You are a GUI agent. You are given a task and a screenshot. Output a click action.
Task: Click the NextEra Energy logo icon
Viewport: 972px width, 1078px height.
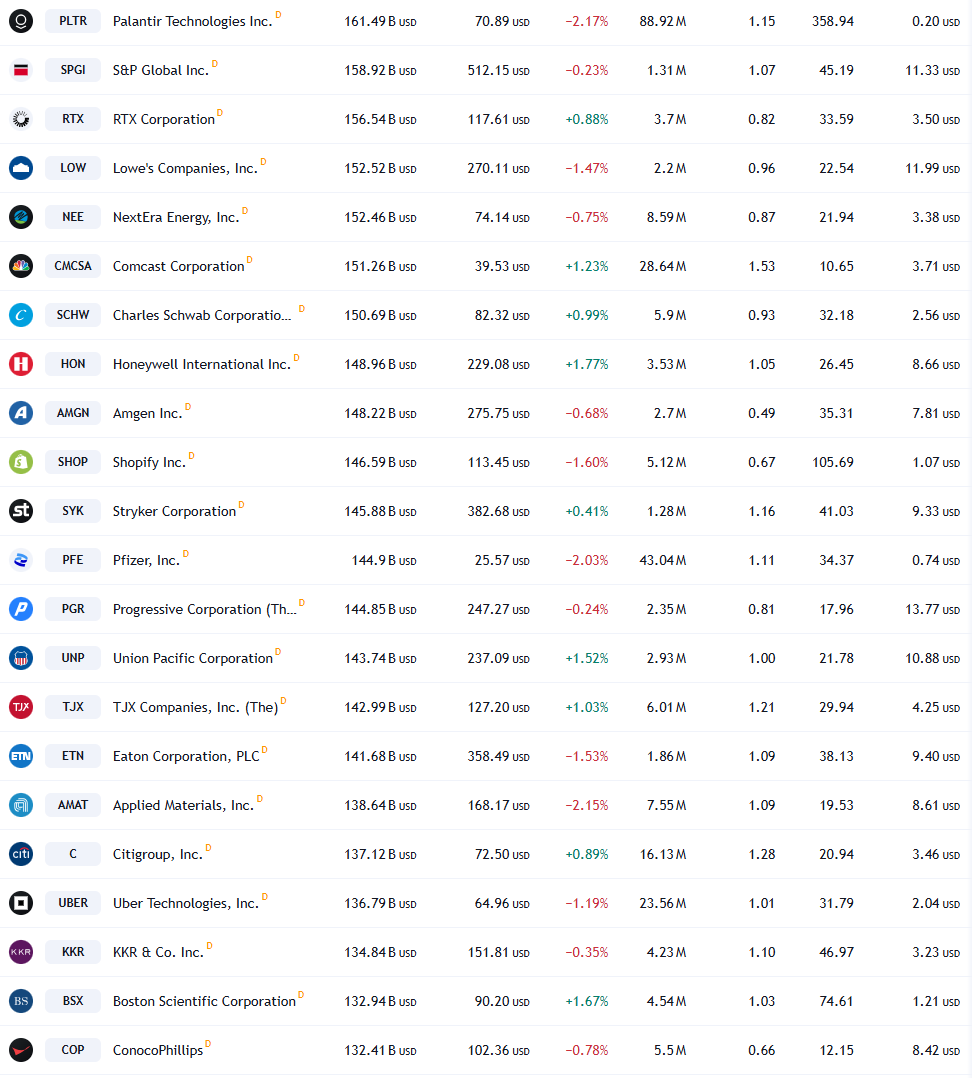[21, 217]
